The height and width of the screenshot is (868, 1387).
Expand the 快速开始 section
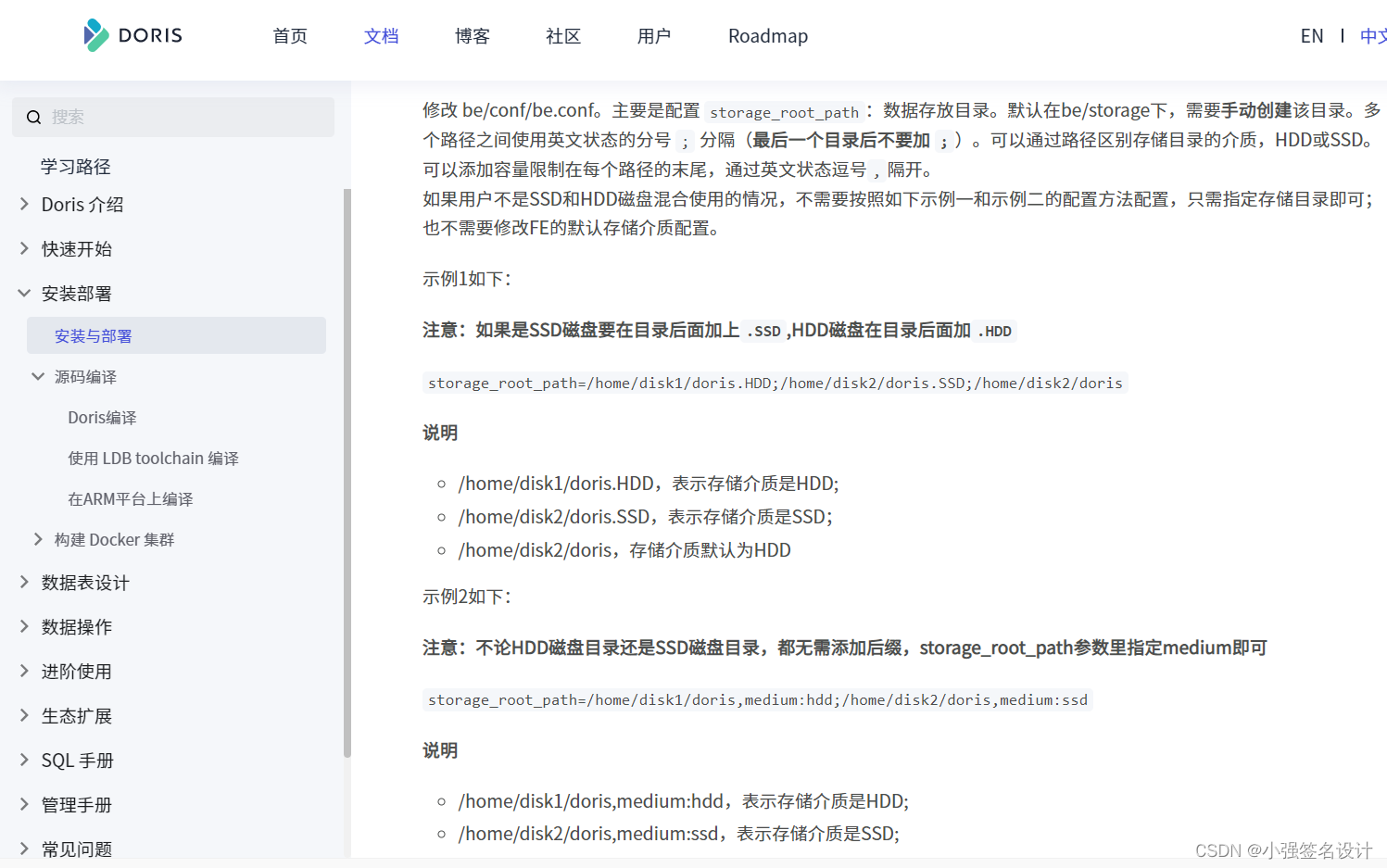(23, 248)
